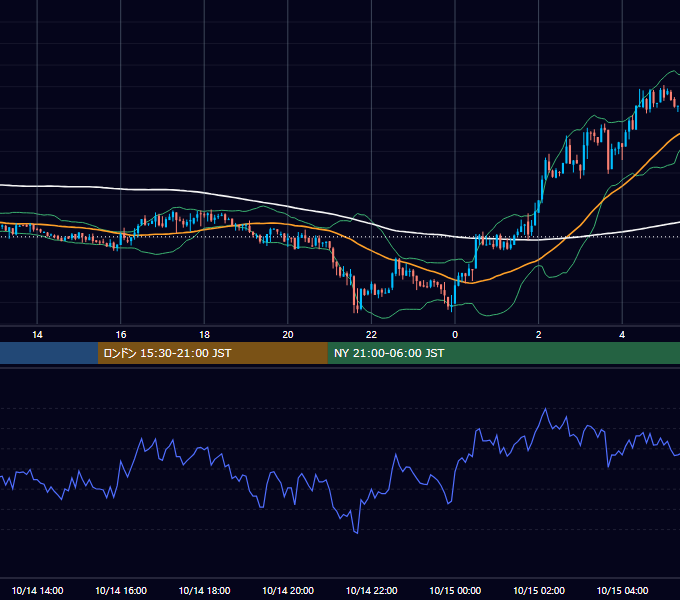
Task: Click the 0 hour label on price chart
Action: pos(455,335)
